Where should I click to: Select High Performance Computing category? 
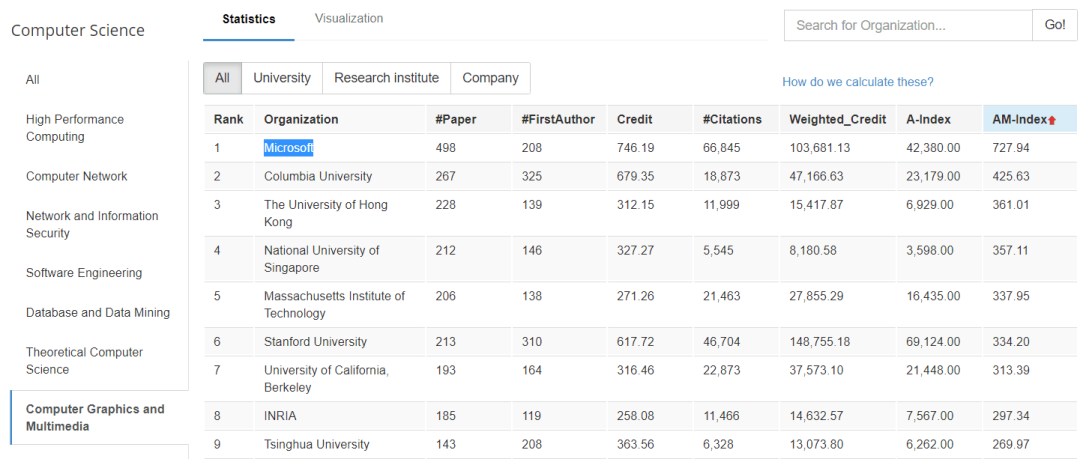pyautogui.click(x=75, y=128)
